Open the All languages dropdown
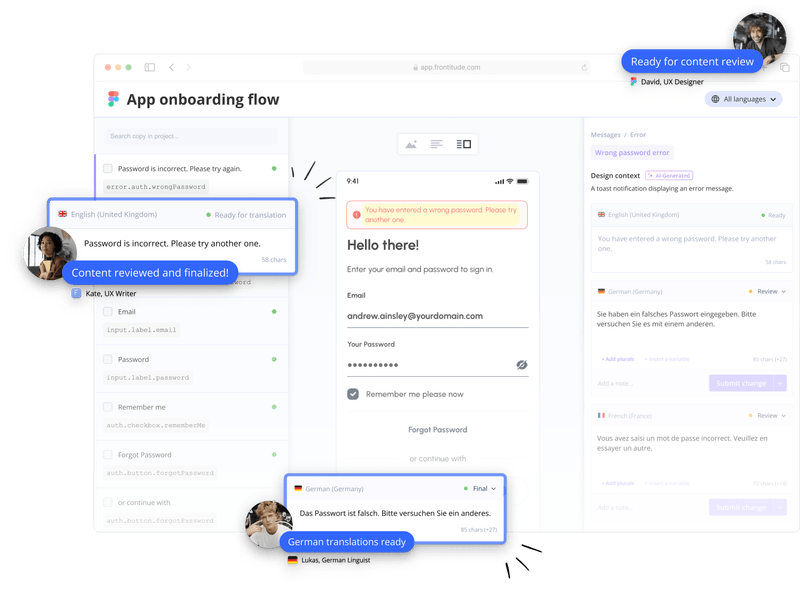The image size is (800, 604). point(745,99)
